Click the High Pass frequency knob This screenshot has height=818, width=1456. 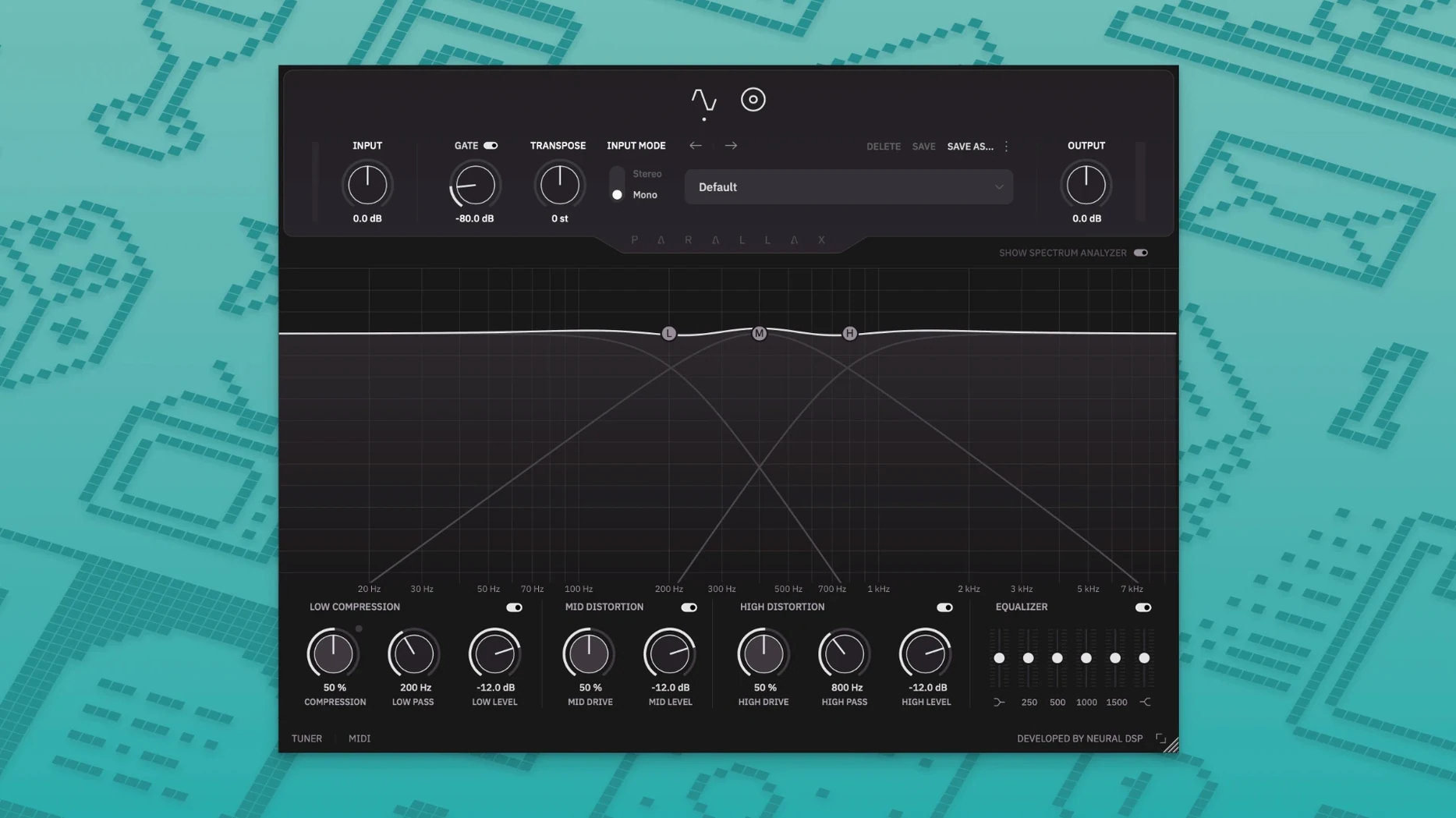pyautogui.click(x=844, y=653)
